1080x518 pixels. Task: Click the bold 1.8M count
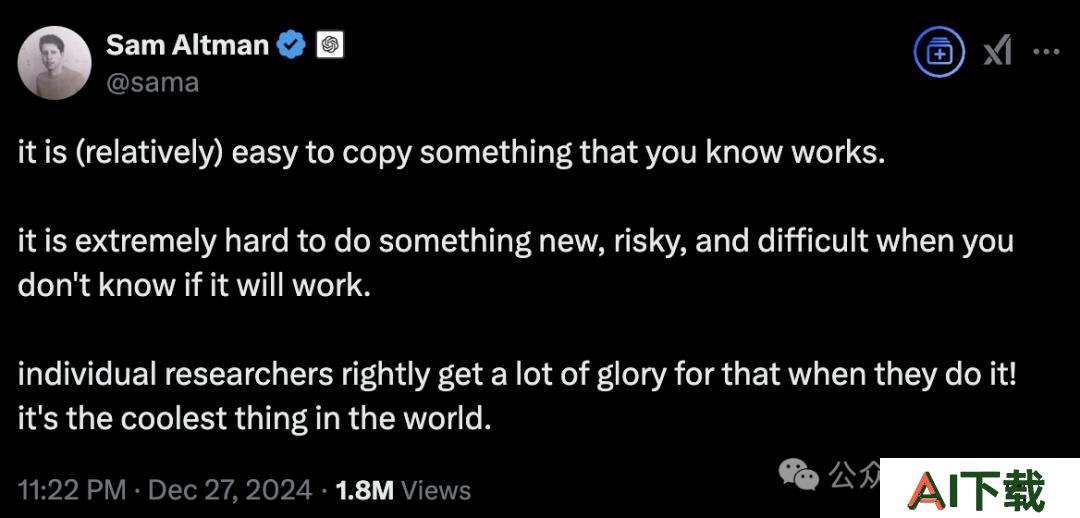364,490
